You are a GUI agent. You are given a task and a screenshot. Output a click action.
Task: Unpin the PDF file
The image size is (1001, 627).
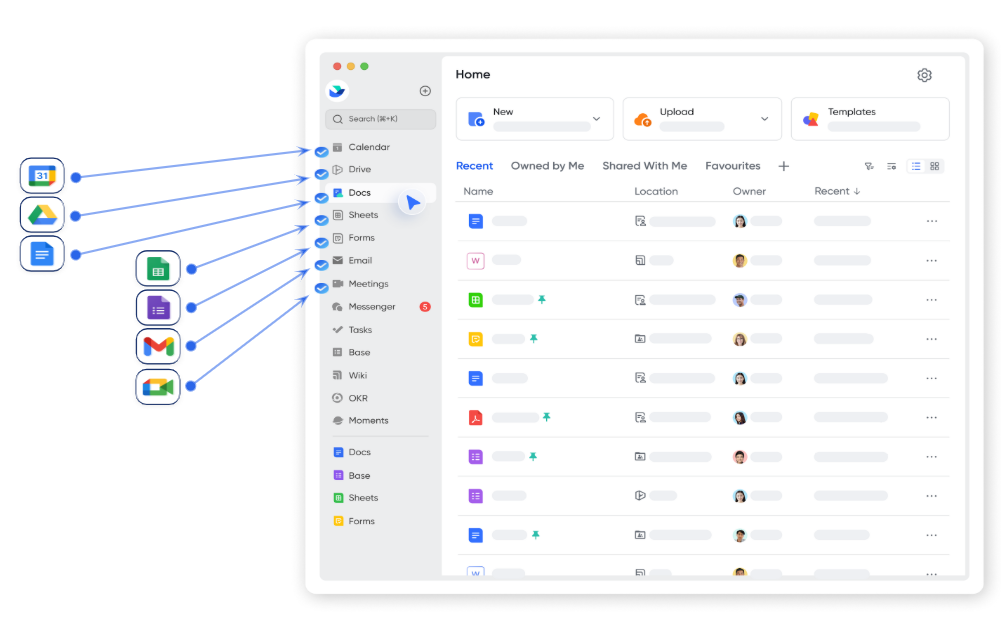[546, 417]
